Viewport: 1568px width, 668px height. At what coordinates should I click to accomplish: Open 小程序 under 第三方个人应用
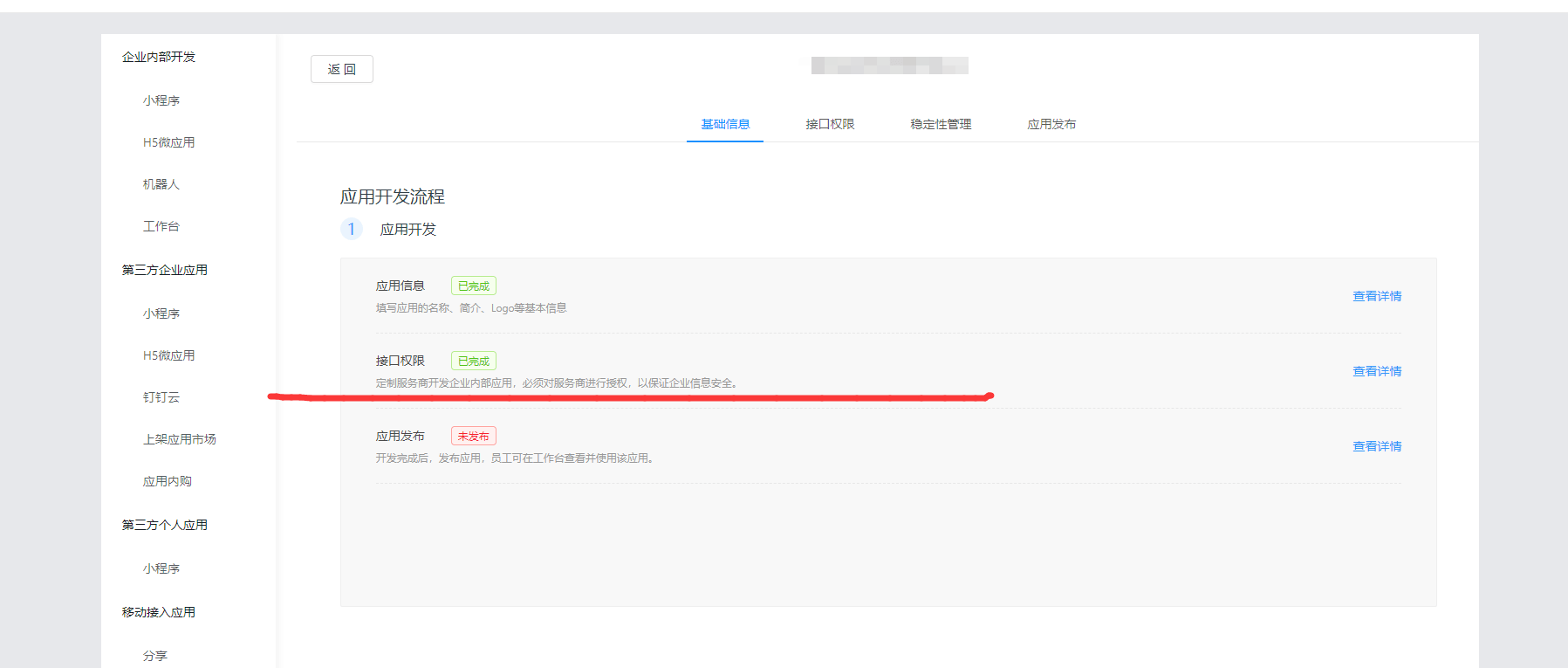(161, 568)
